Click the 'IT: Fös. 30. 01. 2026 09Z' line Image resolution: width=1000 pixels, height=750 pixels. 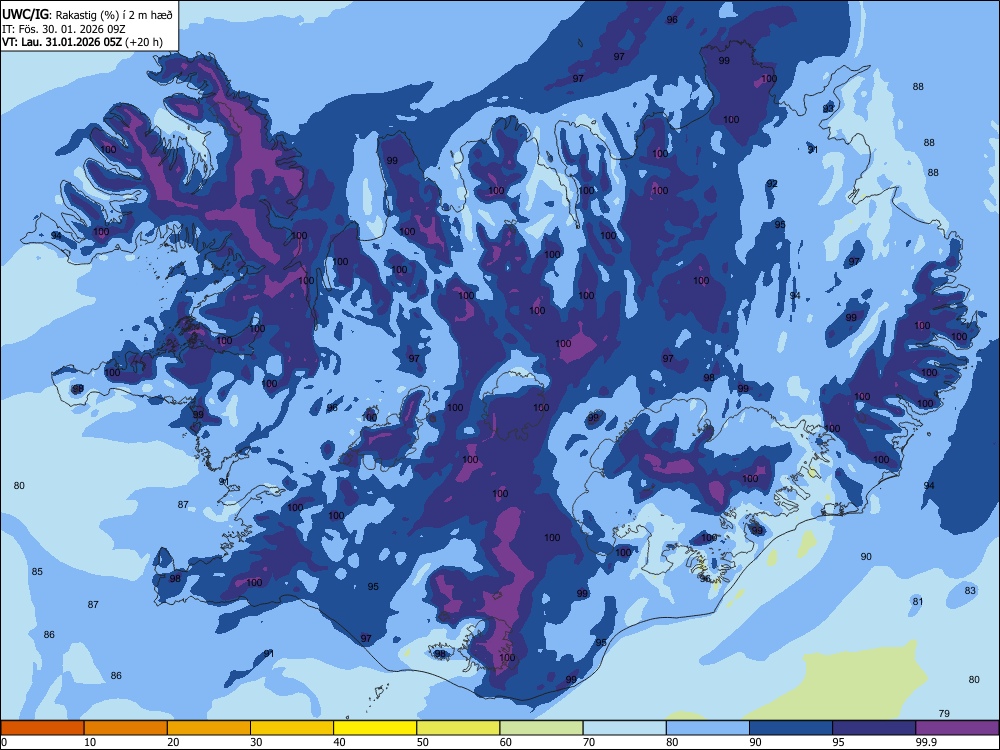pos(64,29)
